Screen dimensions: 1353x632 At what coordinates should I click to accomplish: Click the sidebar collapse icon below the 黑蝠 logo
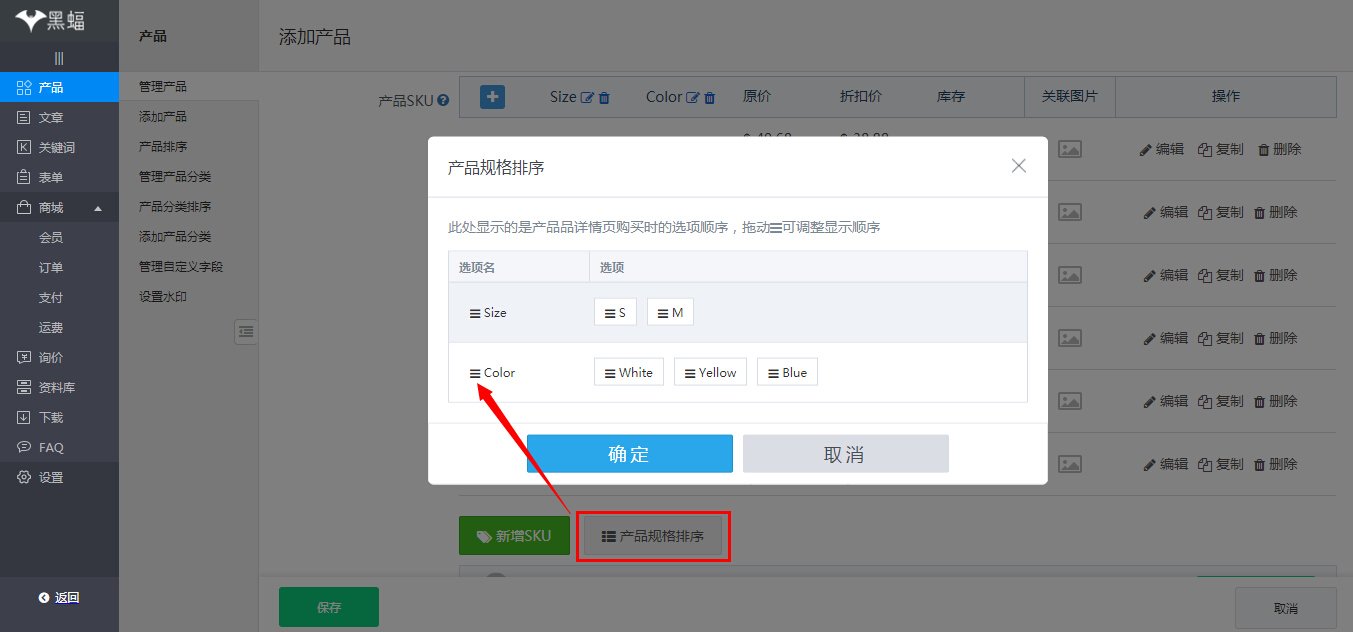click(x=58, y=57)
